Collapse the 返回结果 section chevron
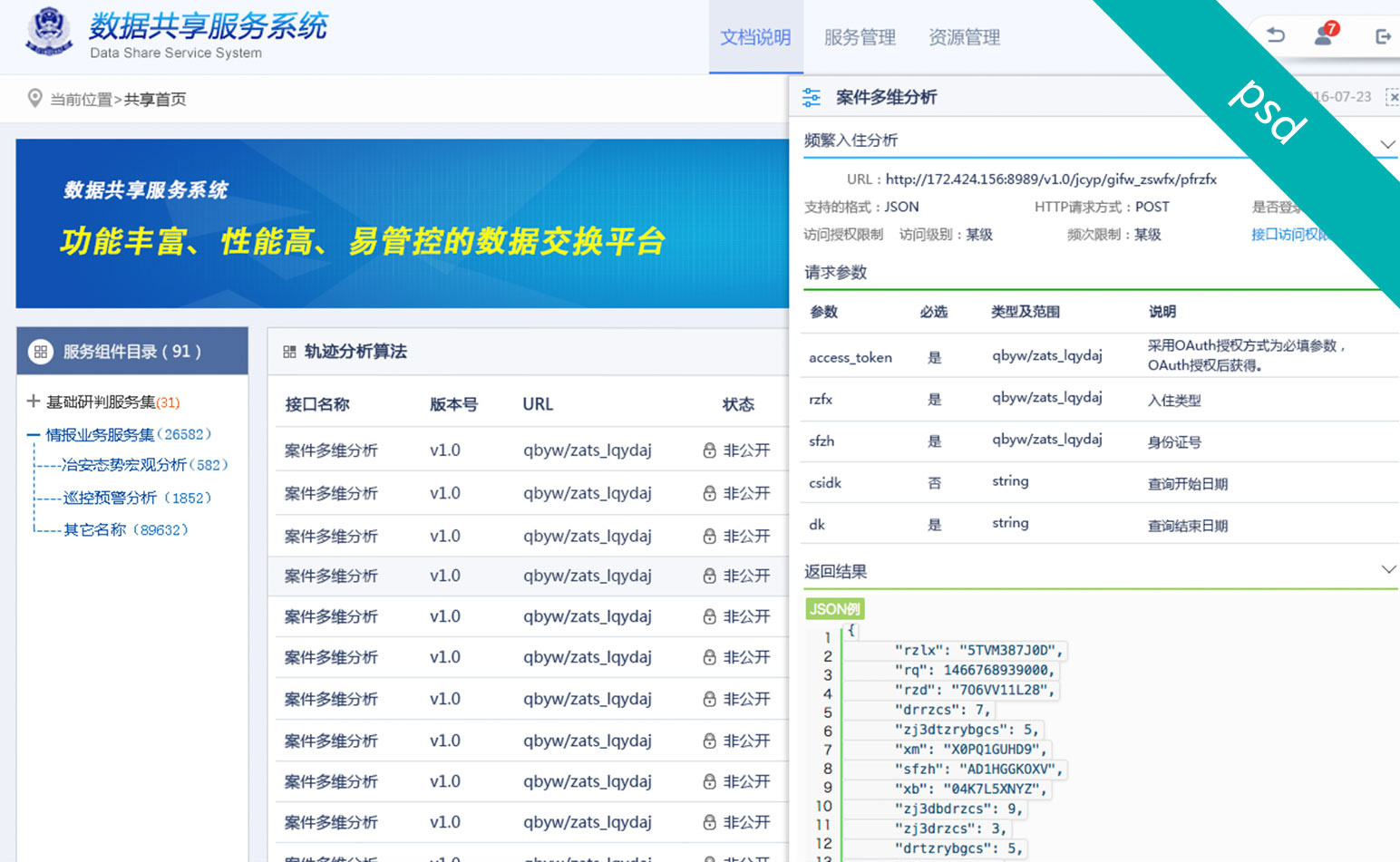 click(1387, 570)
